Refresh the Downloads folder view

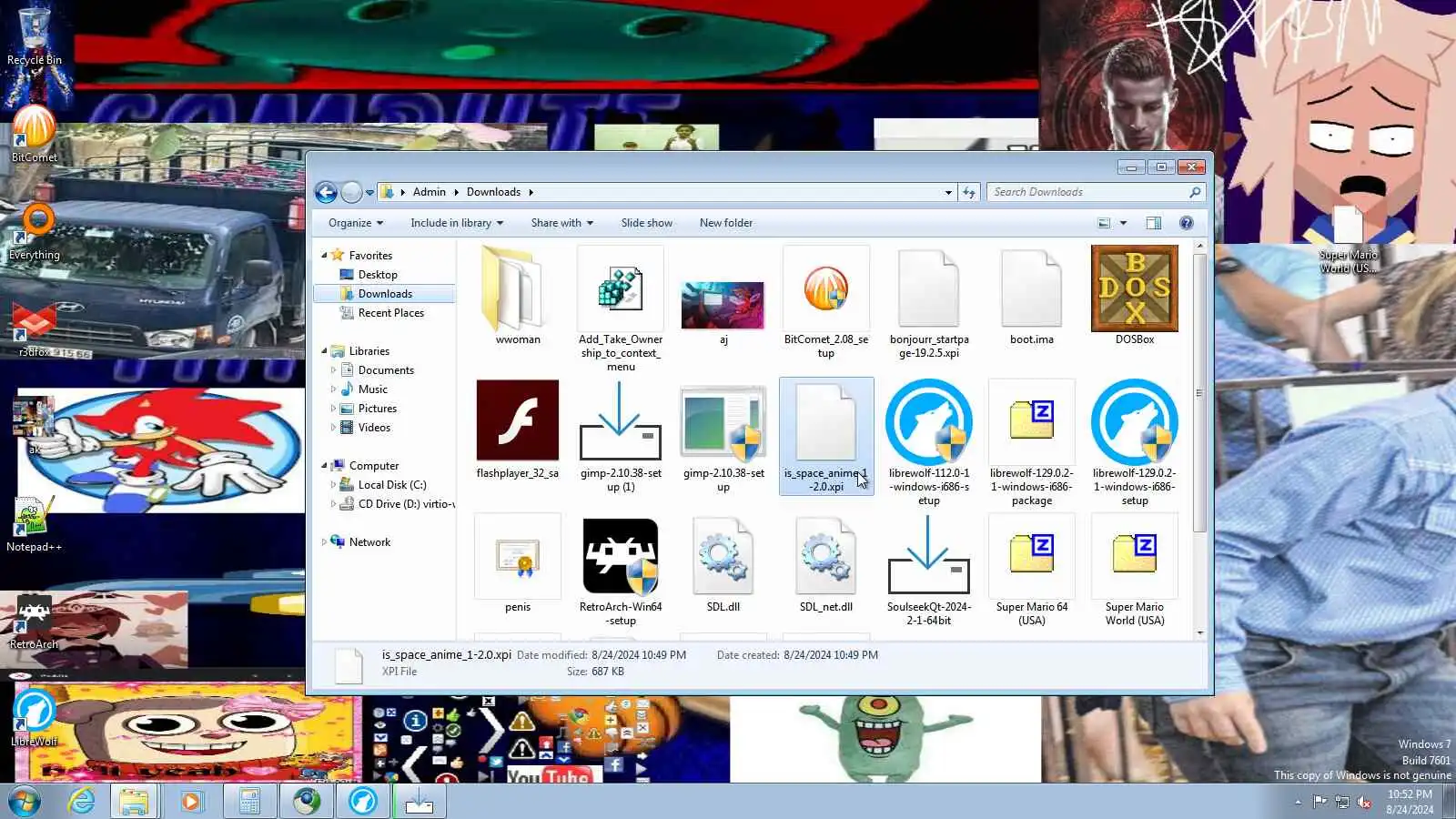(969, 192)
